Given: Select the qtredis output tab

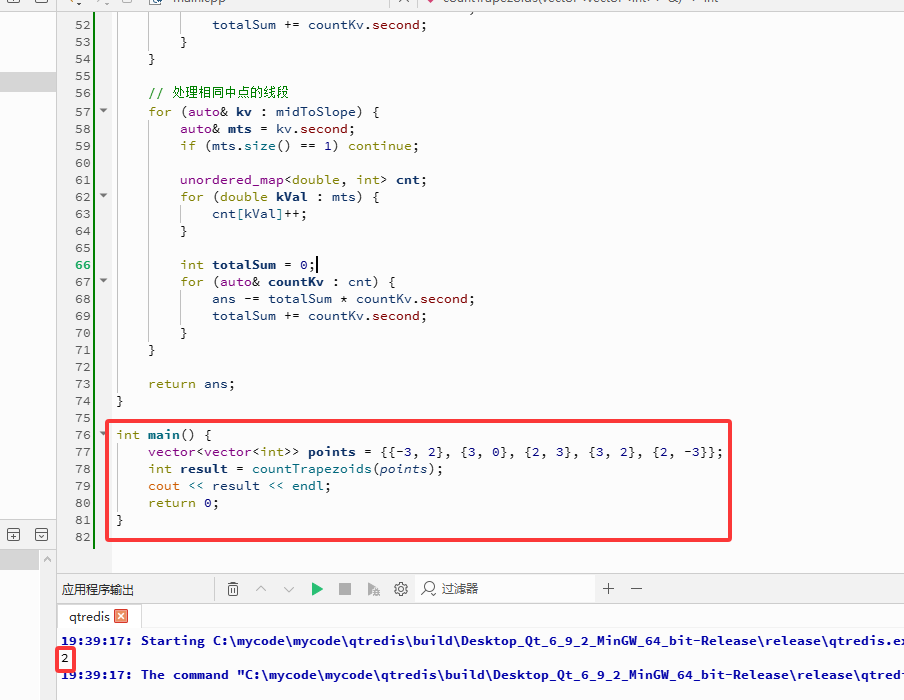Looking at the screenshot, I should pyautogui.click(x=89, y=616).
